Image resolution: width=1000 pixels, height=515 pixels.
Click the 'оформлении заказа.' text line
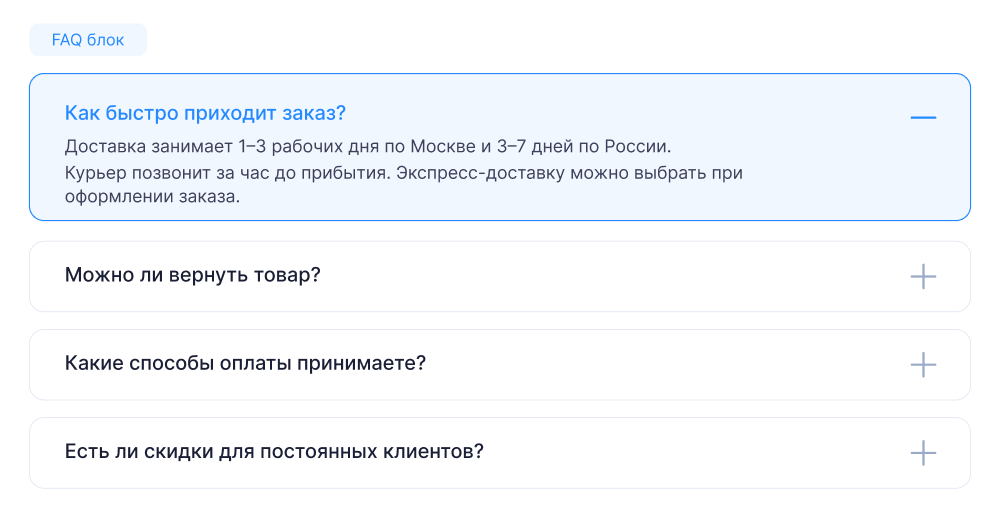pos(152,196)
